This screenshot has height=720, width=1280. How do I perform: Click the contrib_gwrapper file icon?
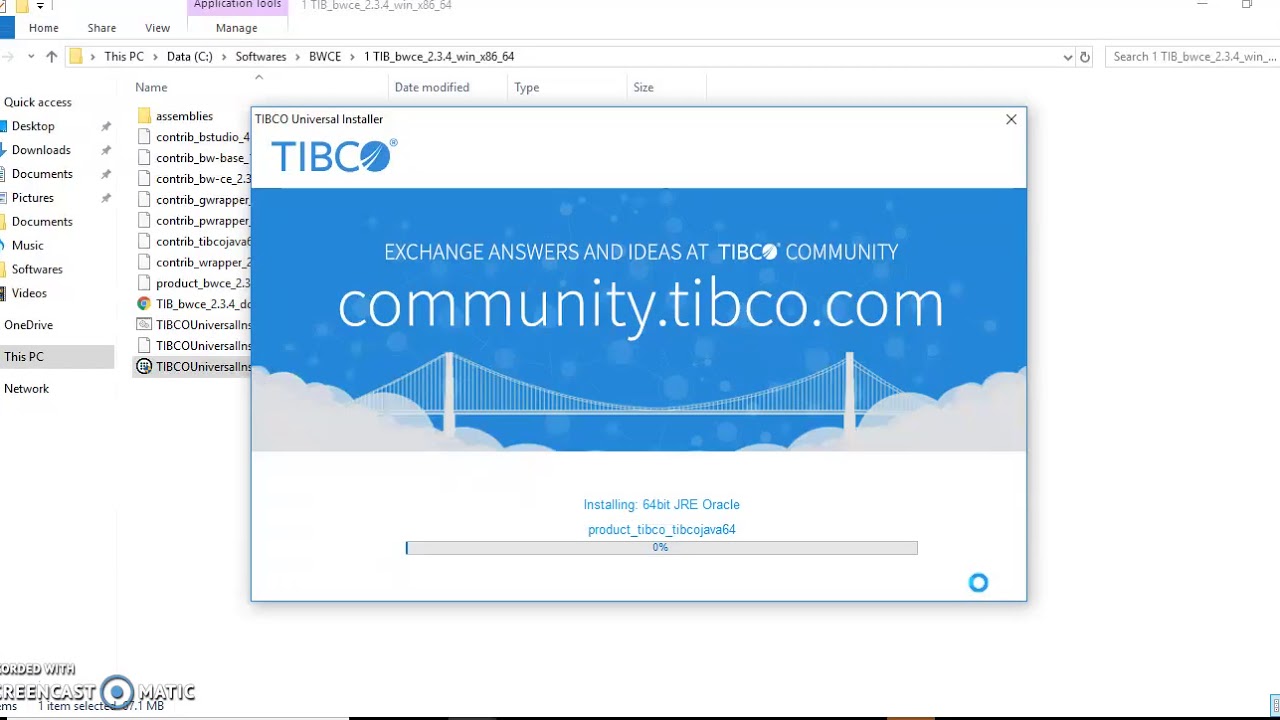(x=144, y=200)
